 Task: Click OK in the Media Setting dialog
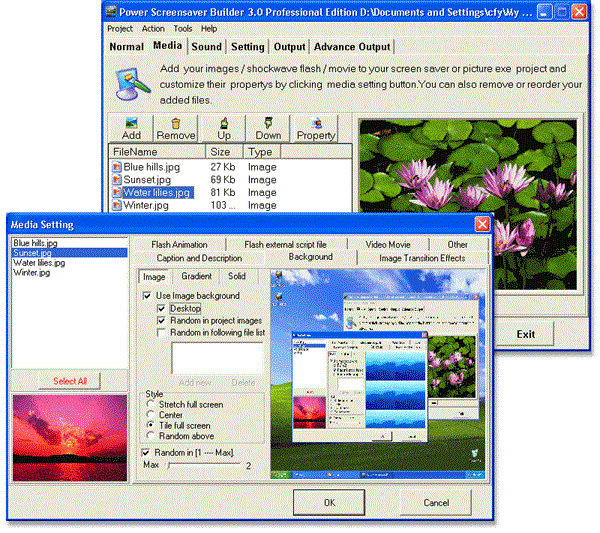[x=329, y=502]
